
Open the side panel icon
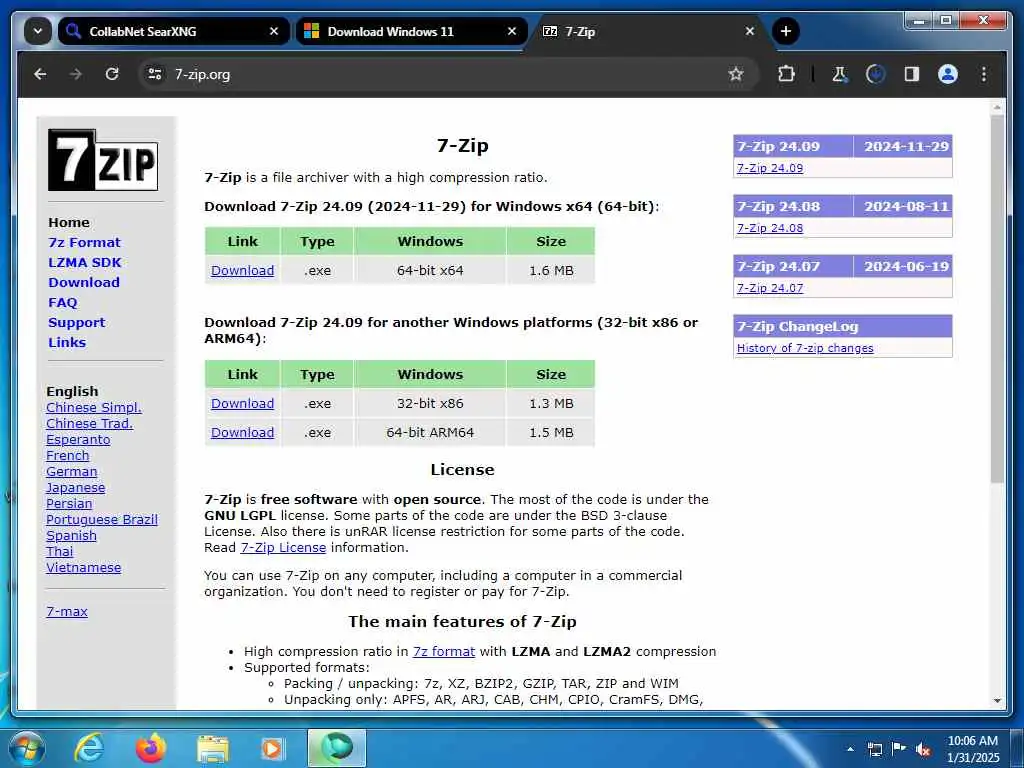[912, 74]
